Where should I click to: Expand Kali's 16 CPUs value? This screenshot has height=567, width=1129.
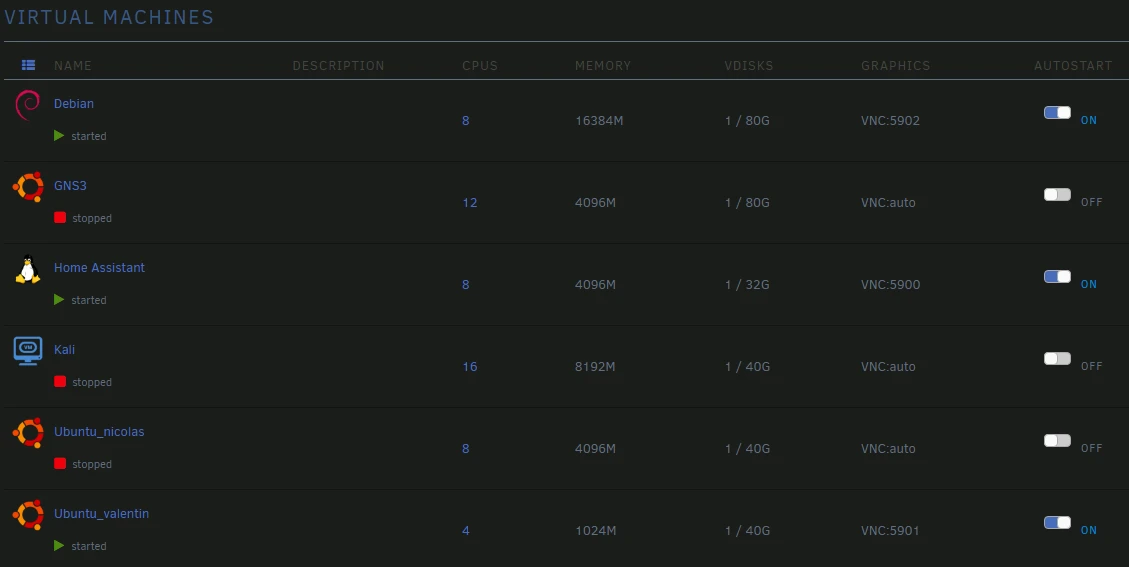469,367
